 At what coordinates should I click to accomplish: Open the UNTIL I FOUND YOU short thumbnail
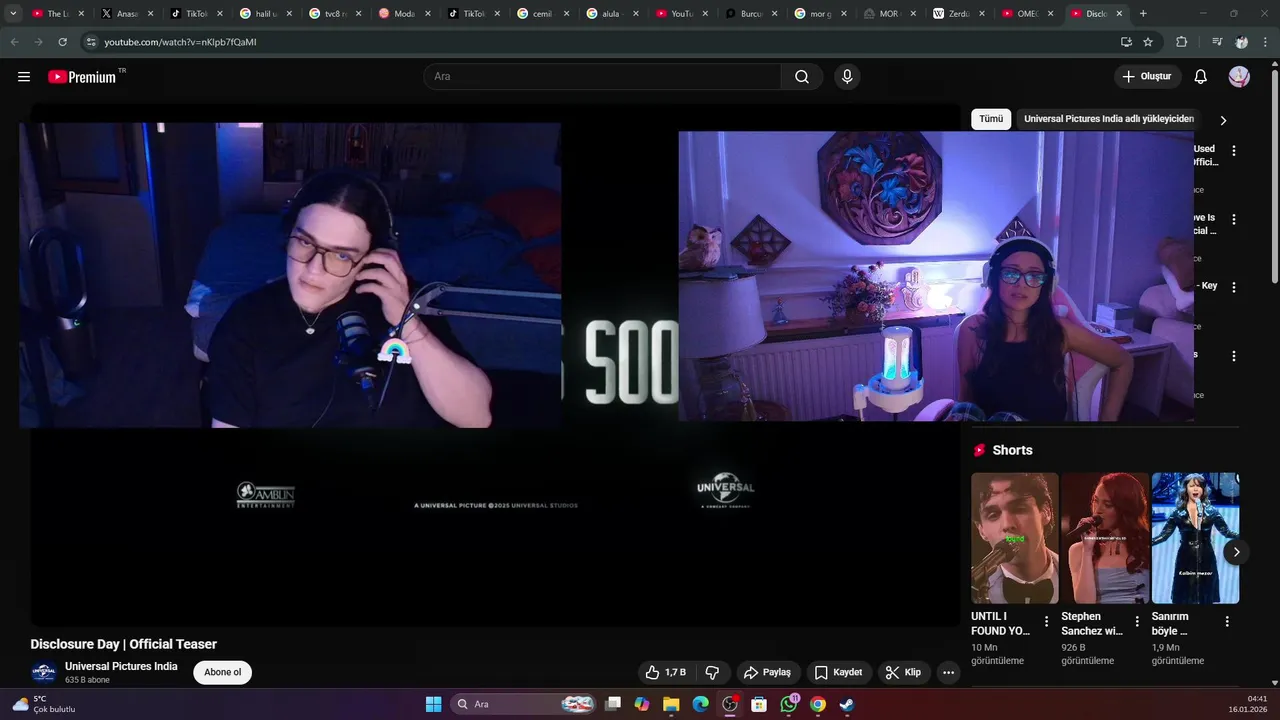click(x=1014, y=538)
